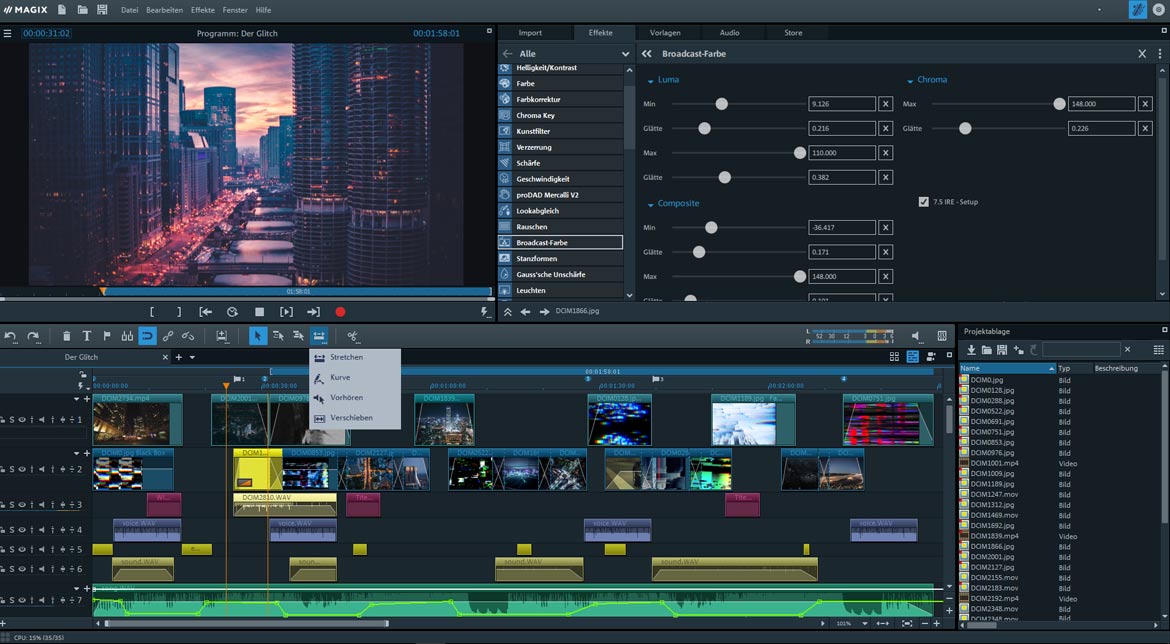The height and width of the screenshot is (644, 1170).
Task: Select the Chroma Key effect
Action: tap(560, 116)
